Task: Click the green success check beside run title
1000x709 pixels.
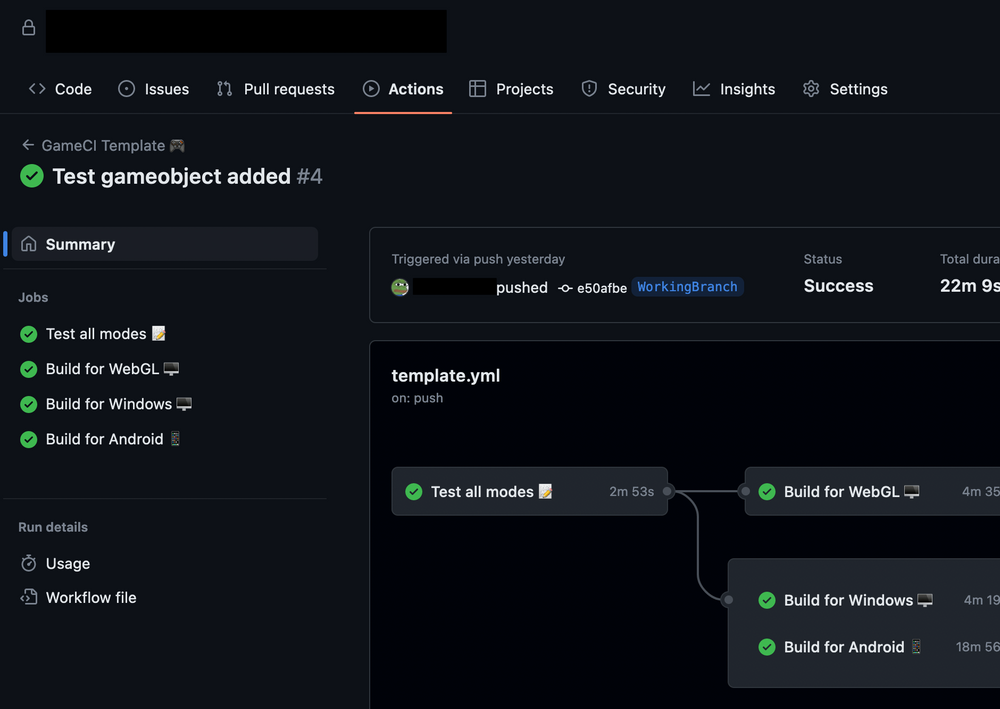Action: 32,176
